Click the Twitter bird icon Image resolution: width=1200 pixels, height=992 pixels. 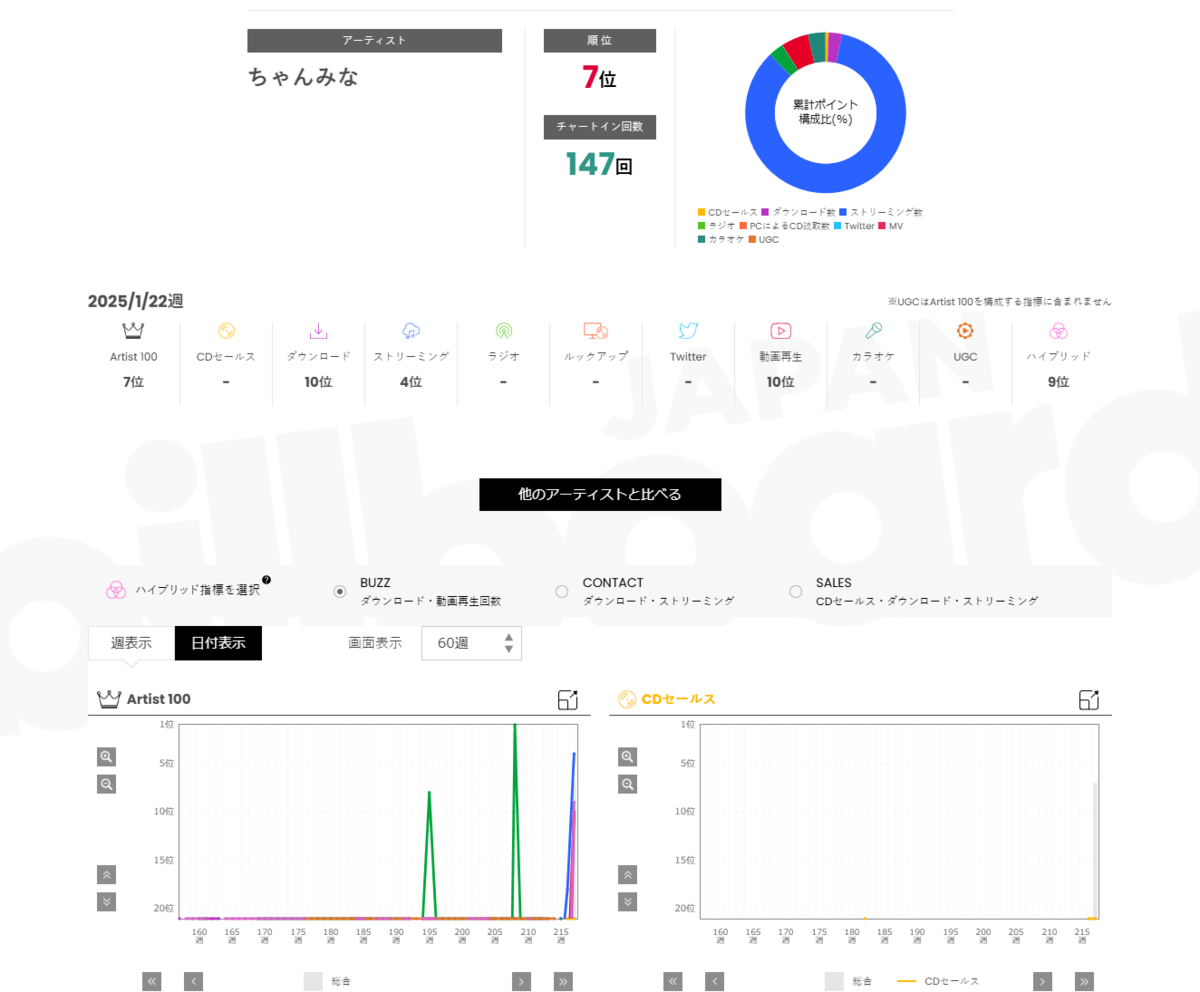pyautogui.click(x=688, y=331)
